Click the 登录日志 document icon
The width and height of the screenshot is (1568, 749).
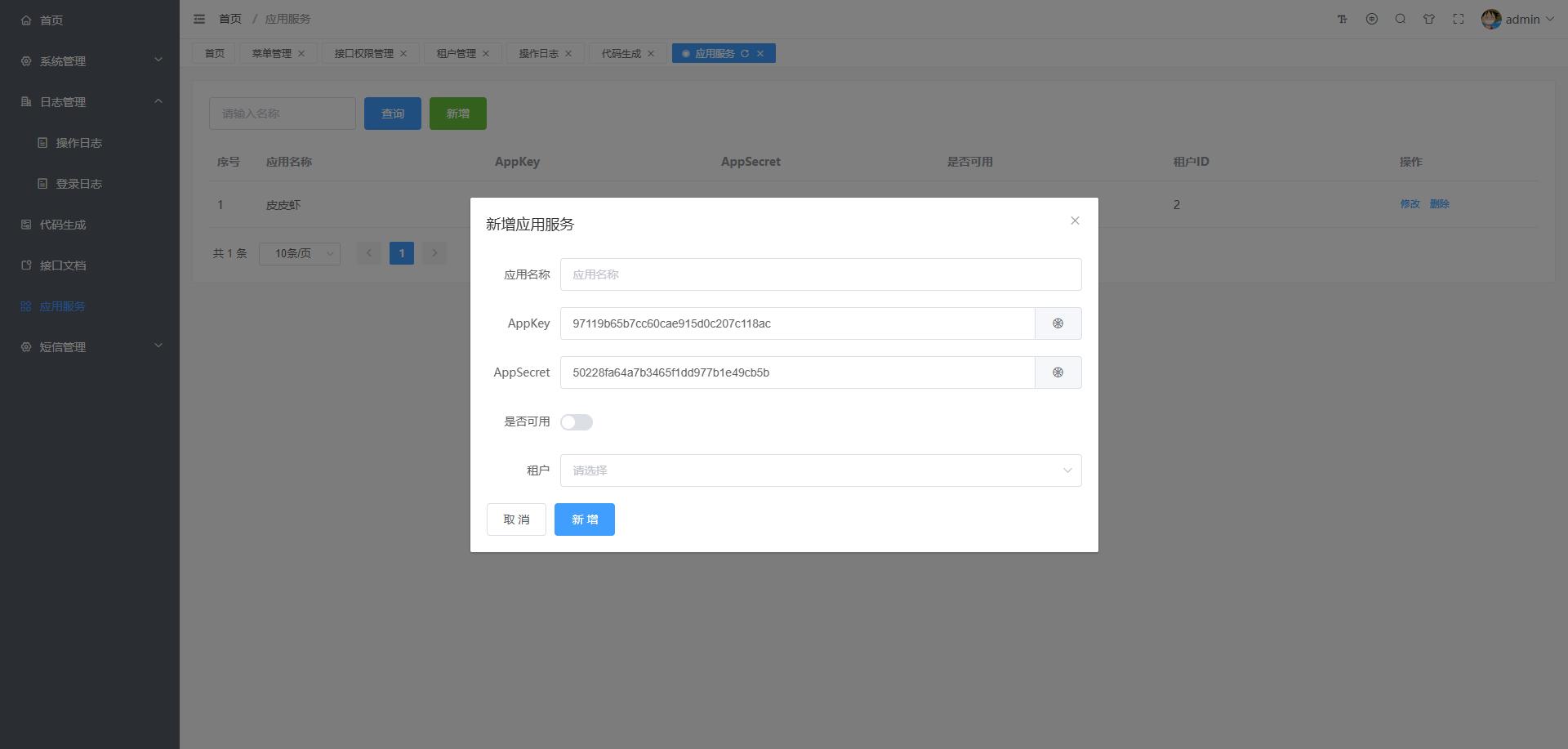(x=42, y=184)
